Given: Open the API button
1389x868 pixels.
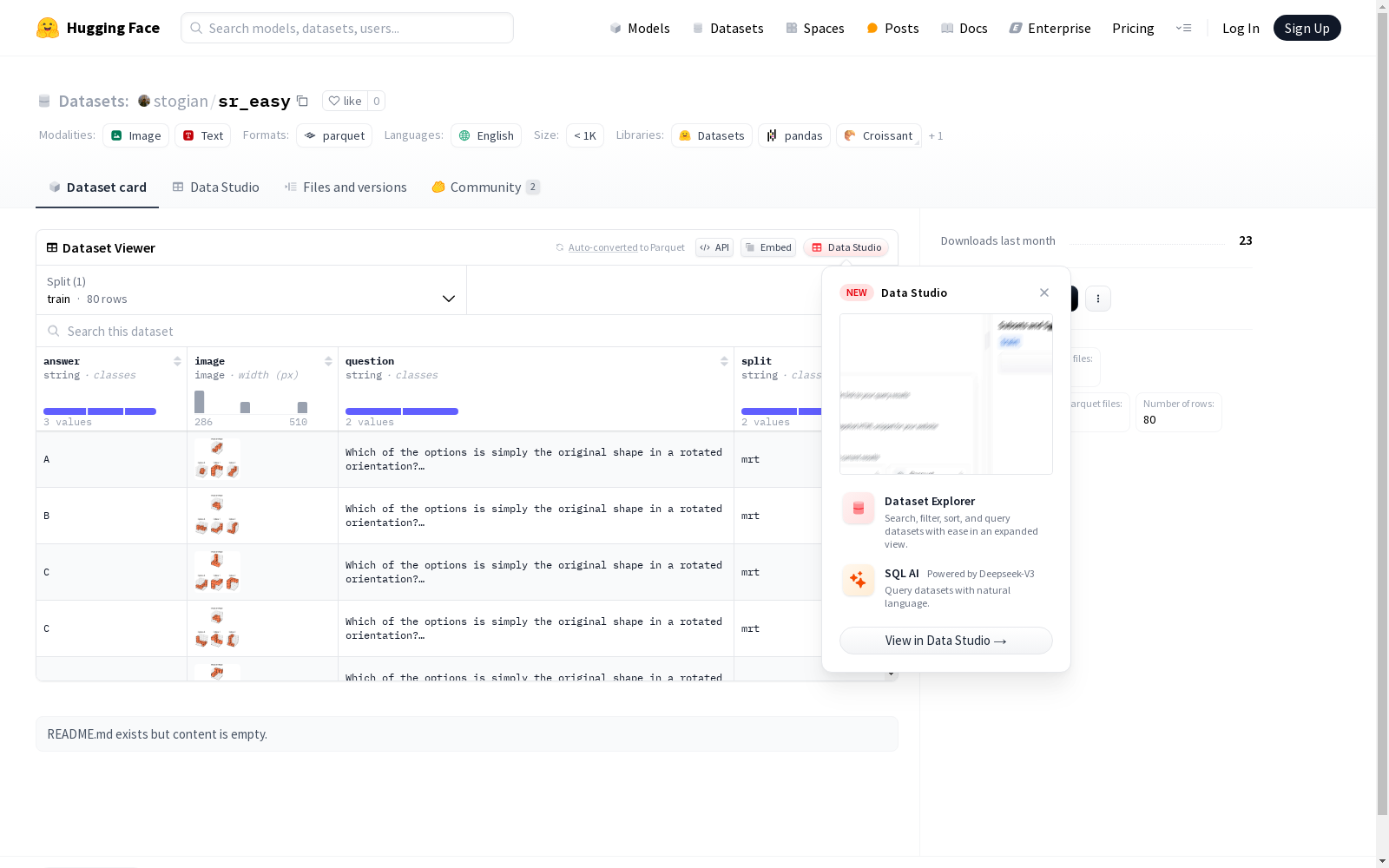Looking at the screenshot, I should click(x=714, y=247).
